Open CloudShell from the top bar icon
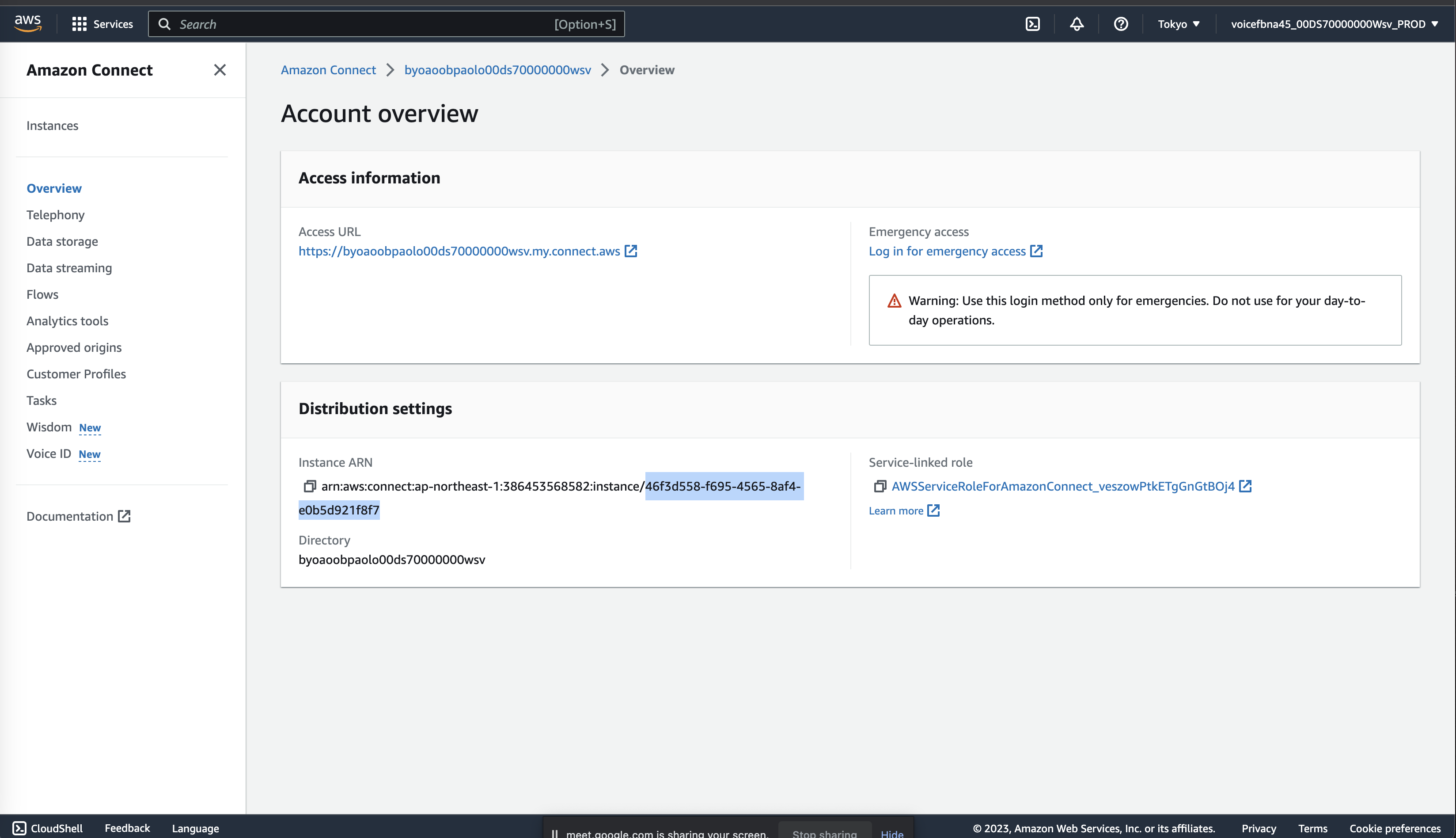 click(1033, 24)
